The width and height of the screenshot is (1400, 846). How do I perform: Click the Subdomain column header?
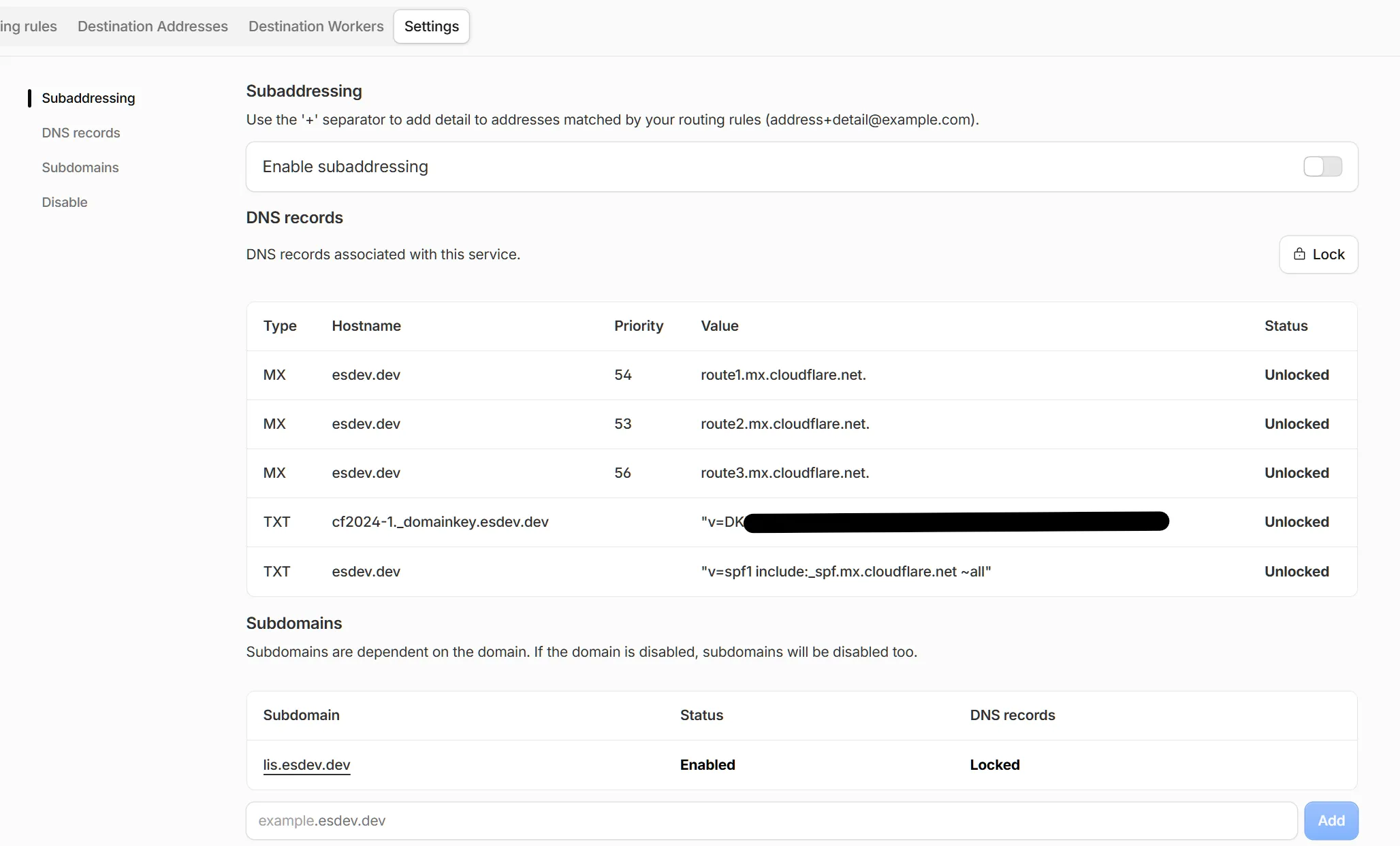click(x=301, y=715)
